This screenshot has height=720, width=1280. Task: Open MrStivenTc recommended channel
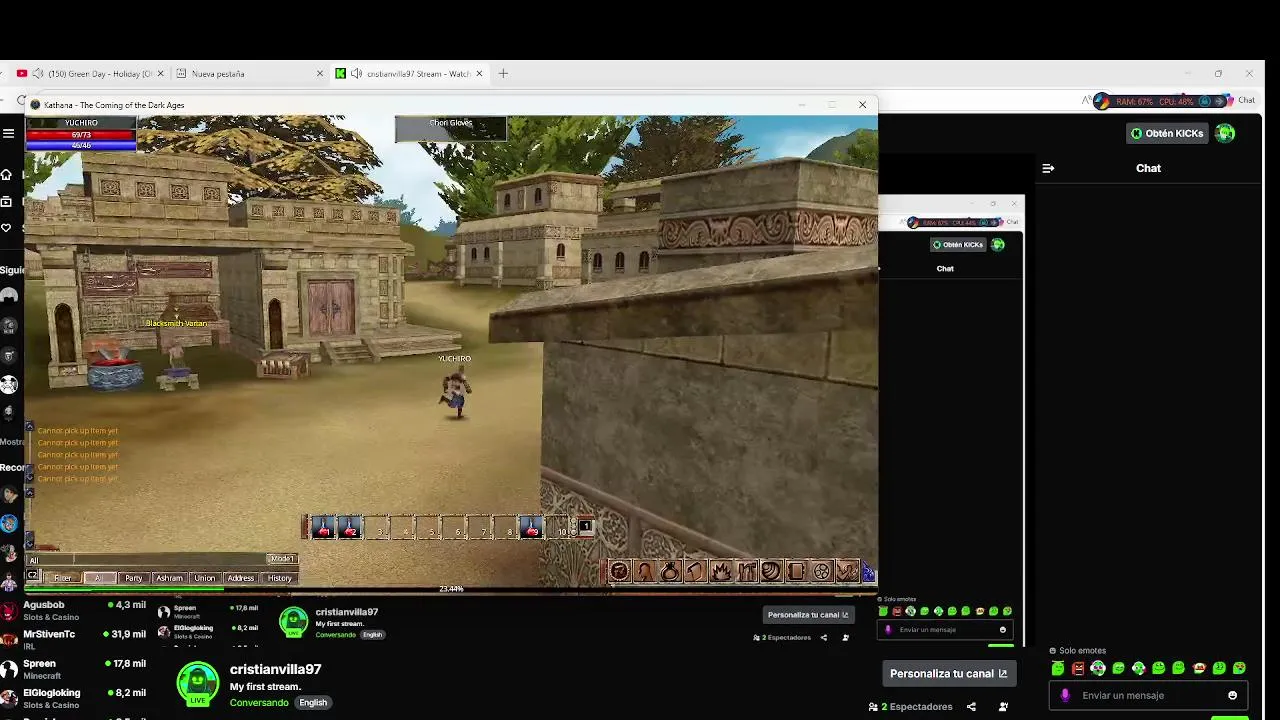pyautogui.click(x=73, y=639)
